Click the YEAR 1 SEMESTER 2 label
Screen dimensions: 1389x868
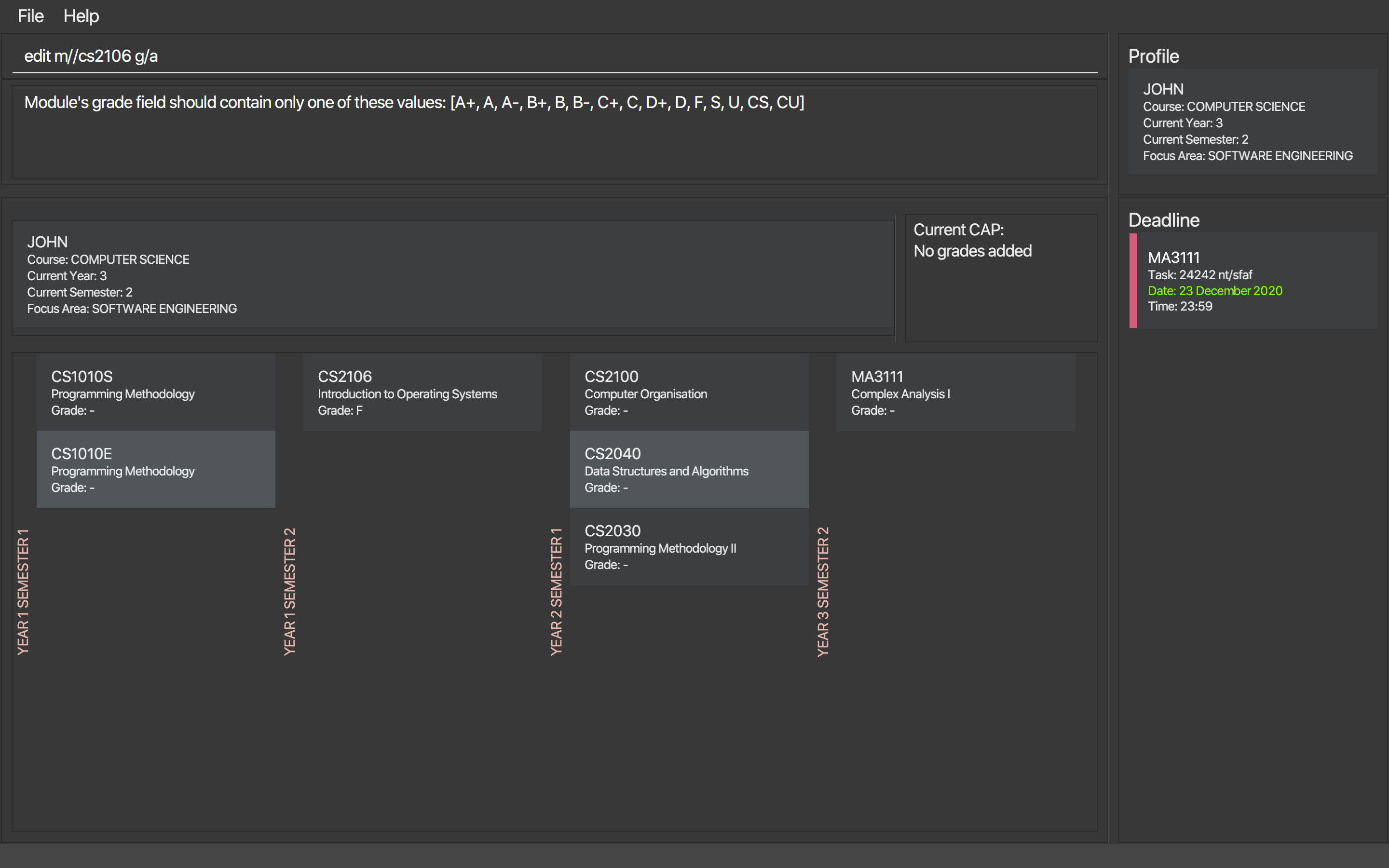coord(290,591)
